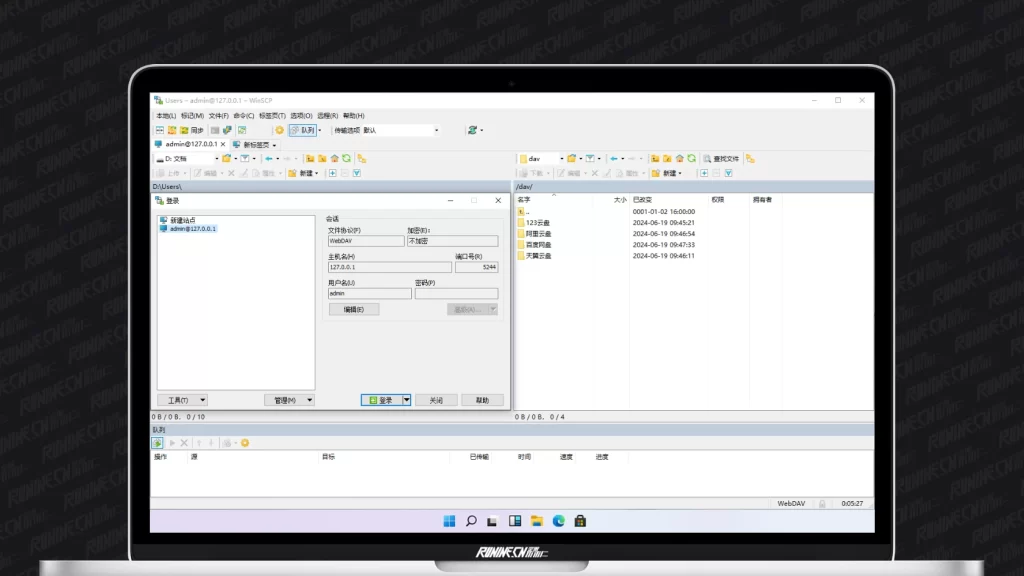1024x576 pixels.
Task: Click the 同步 synchronize toolbar icon
Action: (192, 130)
